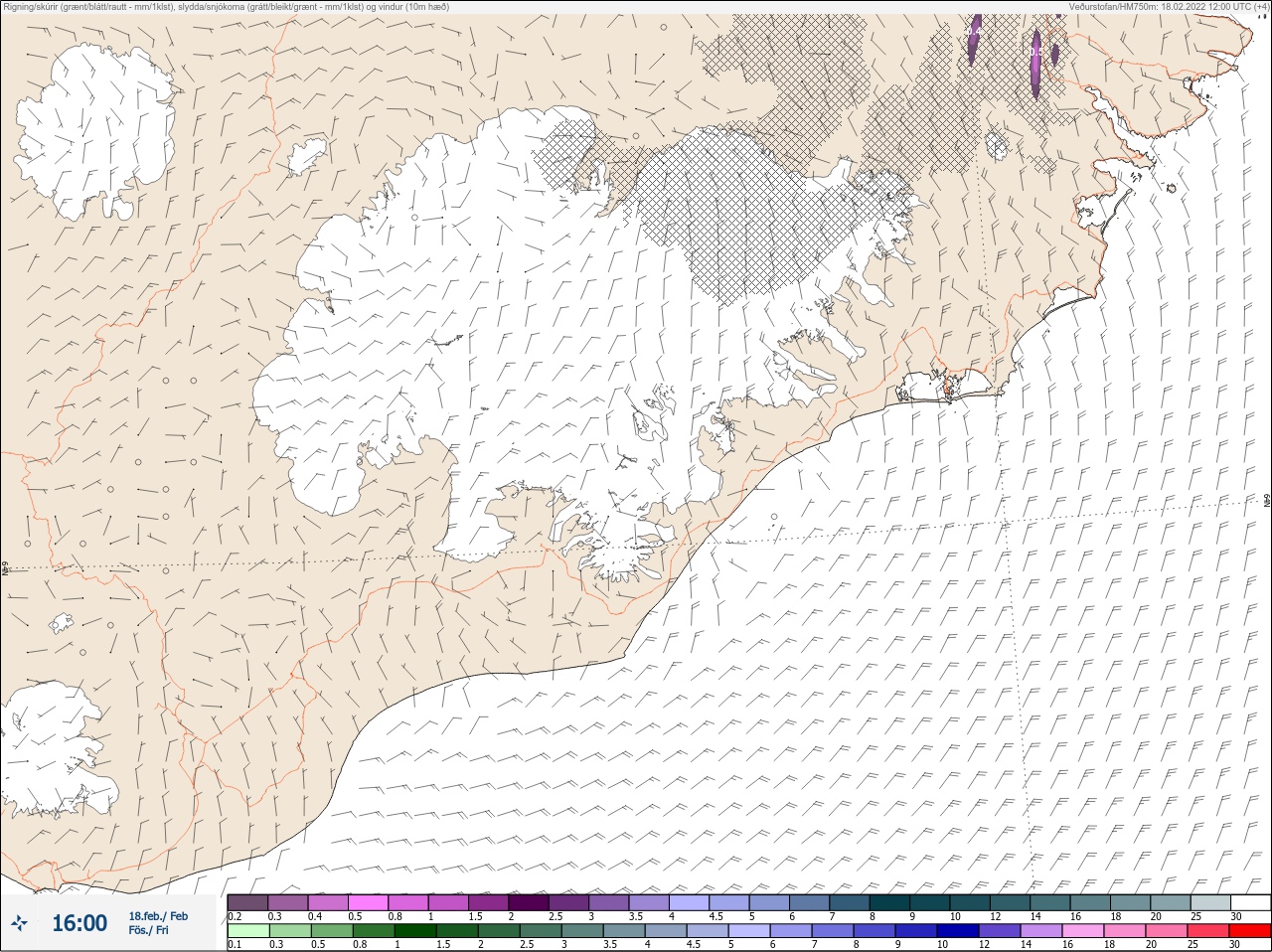Select upper legend swatch between 20 and 25

click(1171, 902)
